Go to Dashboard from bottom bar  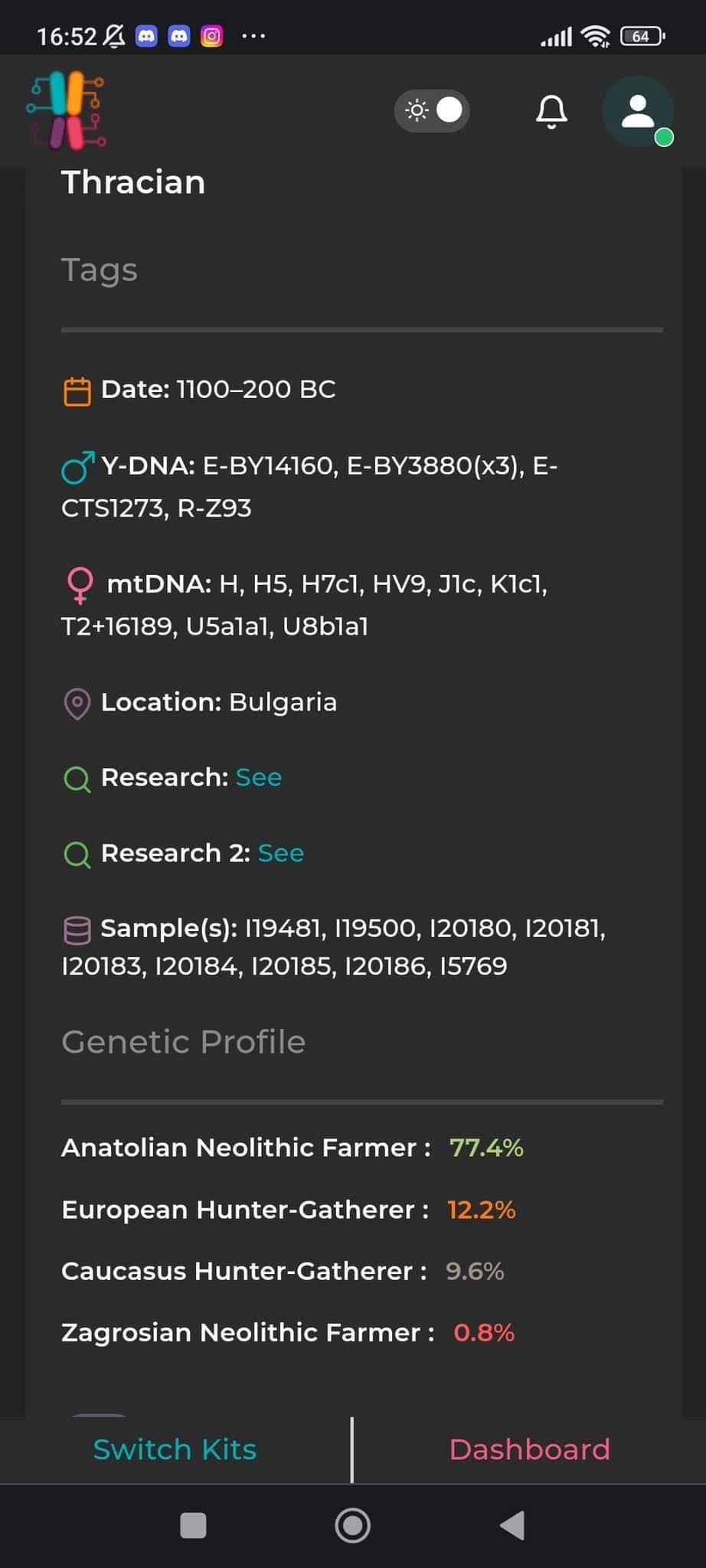click(529, 1449)
